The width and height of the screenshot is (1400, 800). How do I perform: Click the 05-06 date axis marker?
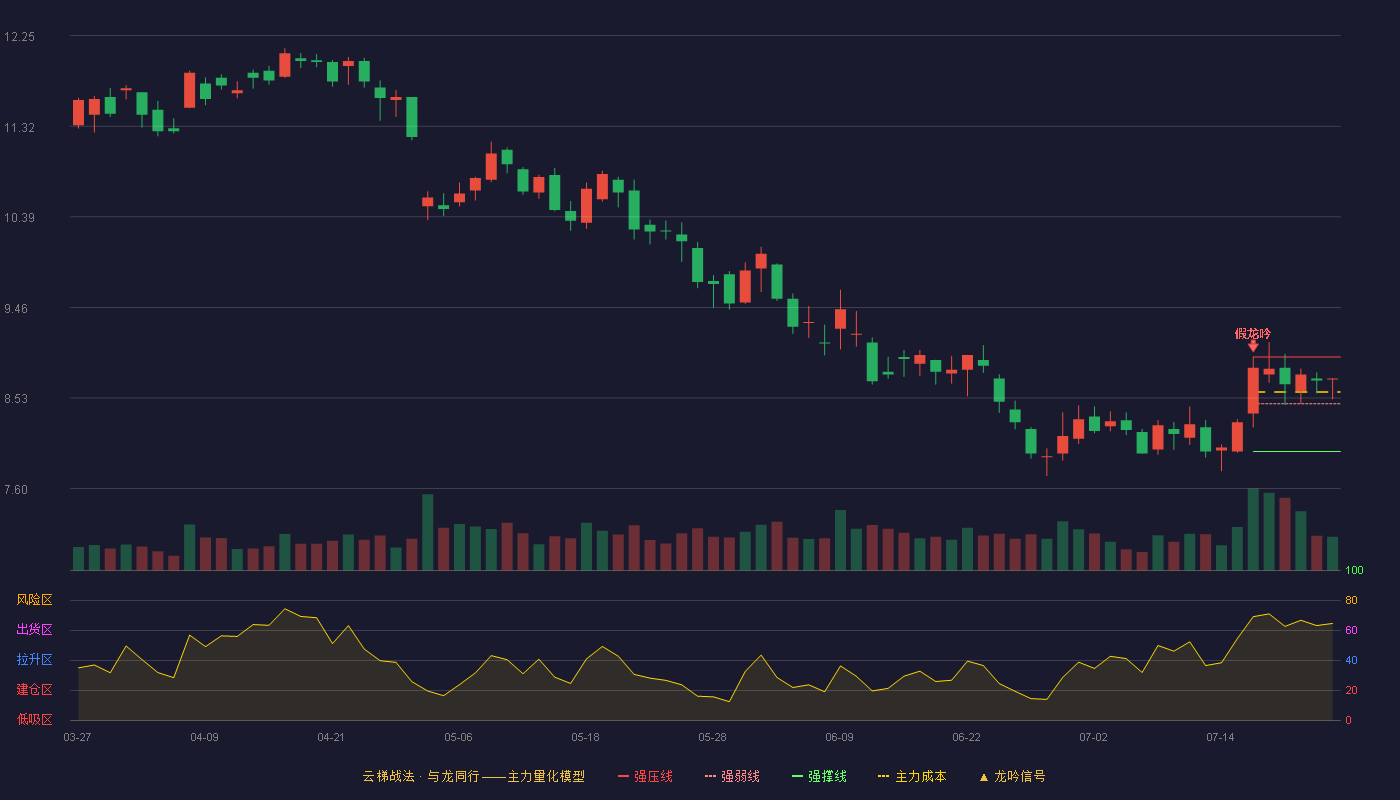(x=458, y=737)
